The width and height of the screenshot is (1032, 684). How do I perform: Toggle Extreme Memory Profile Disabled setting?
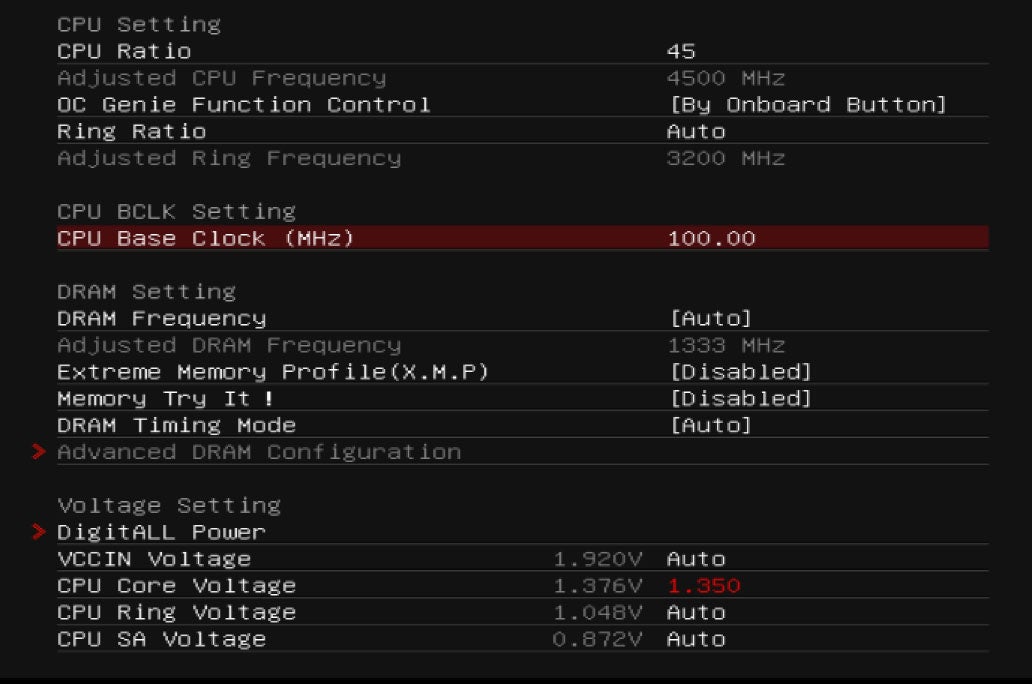[739, 372]
